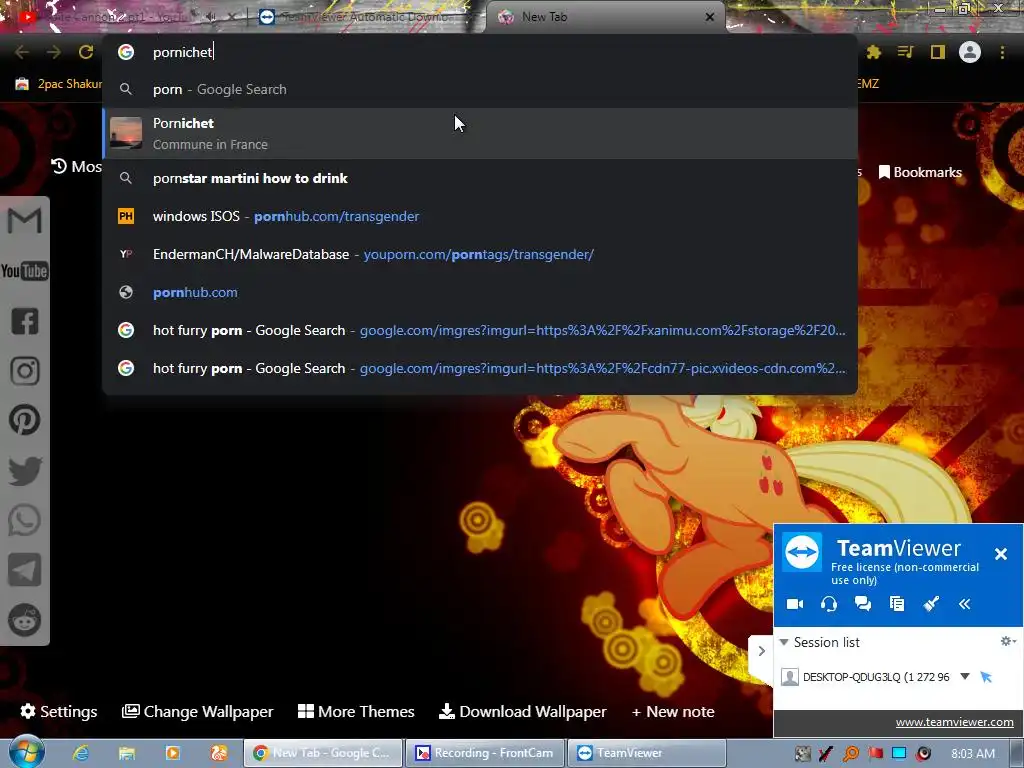The width and height of the screenshot is (1024, 768).
Task: Open TeamViewer chat bubbles
Action: [x=863, y=604]
